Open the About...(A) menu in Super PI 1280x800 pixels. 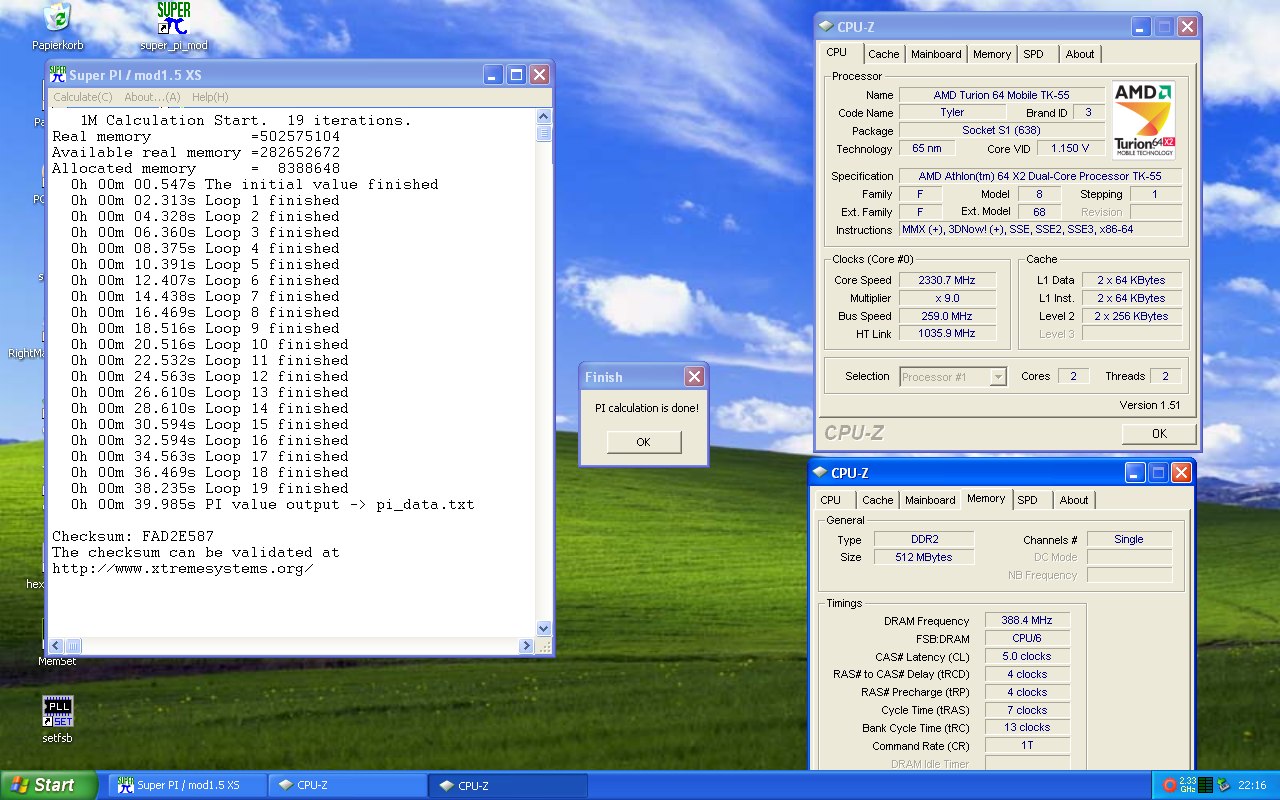152,97
